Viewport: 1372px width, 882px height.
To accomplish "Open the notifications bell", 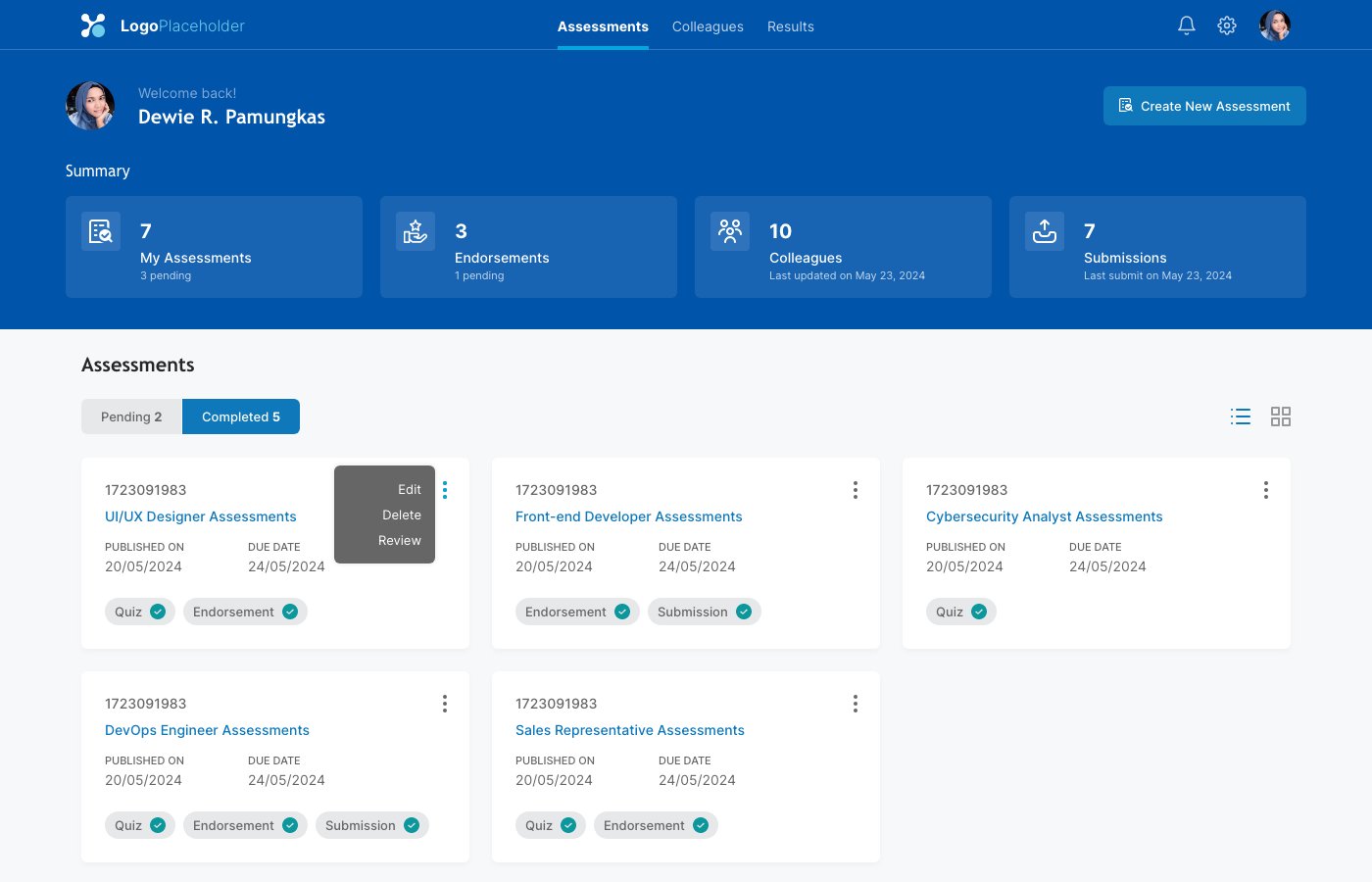I will [1186, 25].
